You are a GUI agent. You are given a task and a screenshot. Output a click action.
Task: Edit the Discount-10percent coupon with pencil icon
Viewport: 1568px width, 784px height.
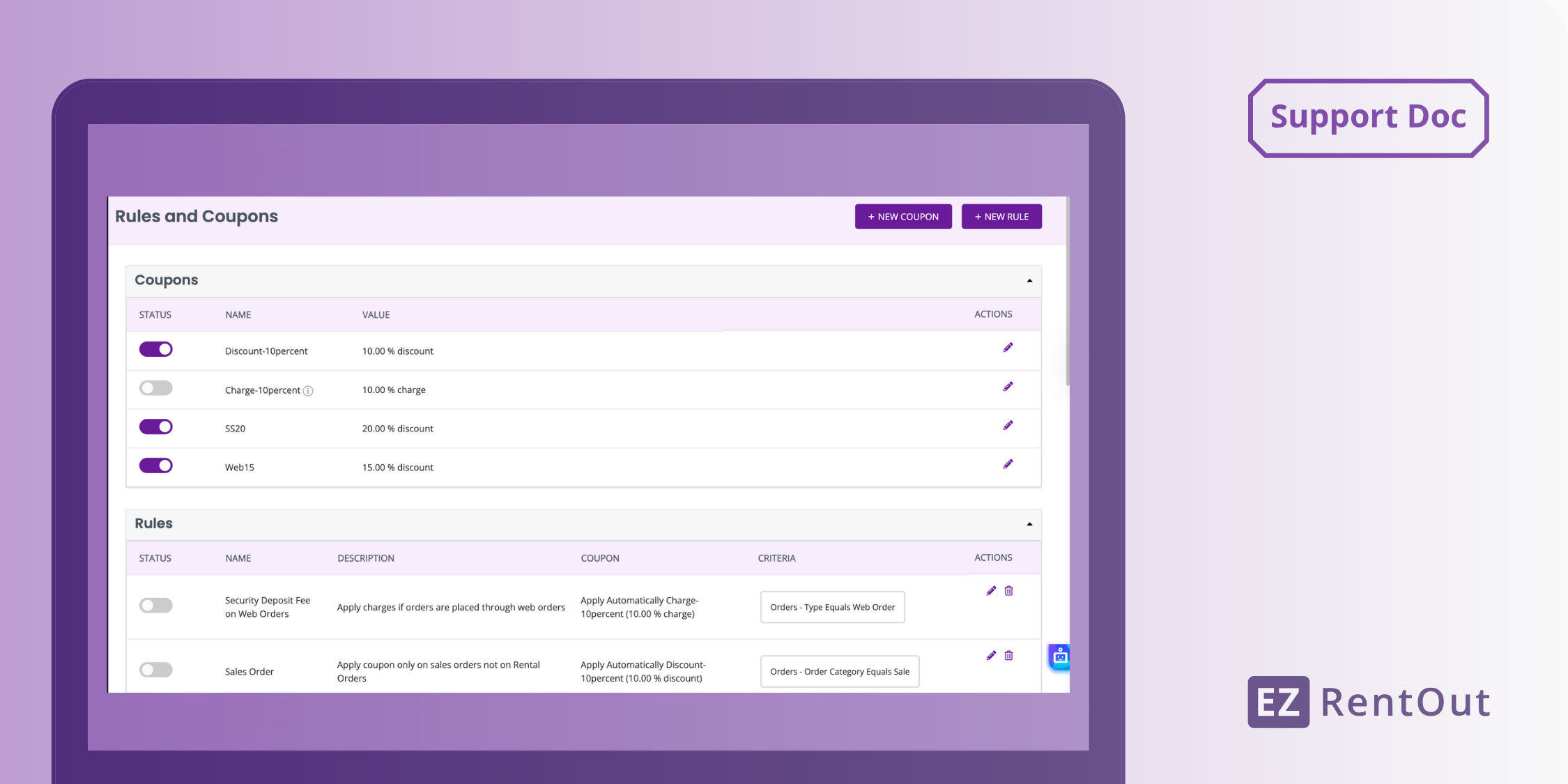(1008, 348)
